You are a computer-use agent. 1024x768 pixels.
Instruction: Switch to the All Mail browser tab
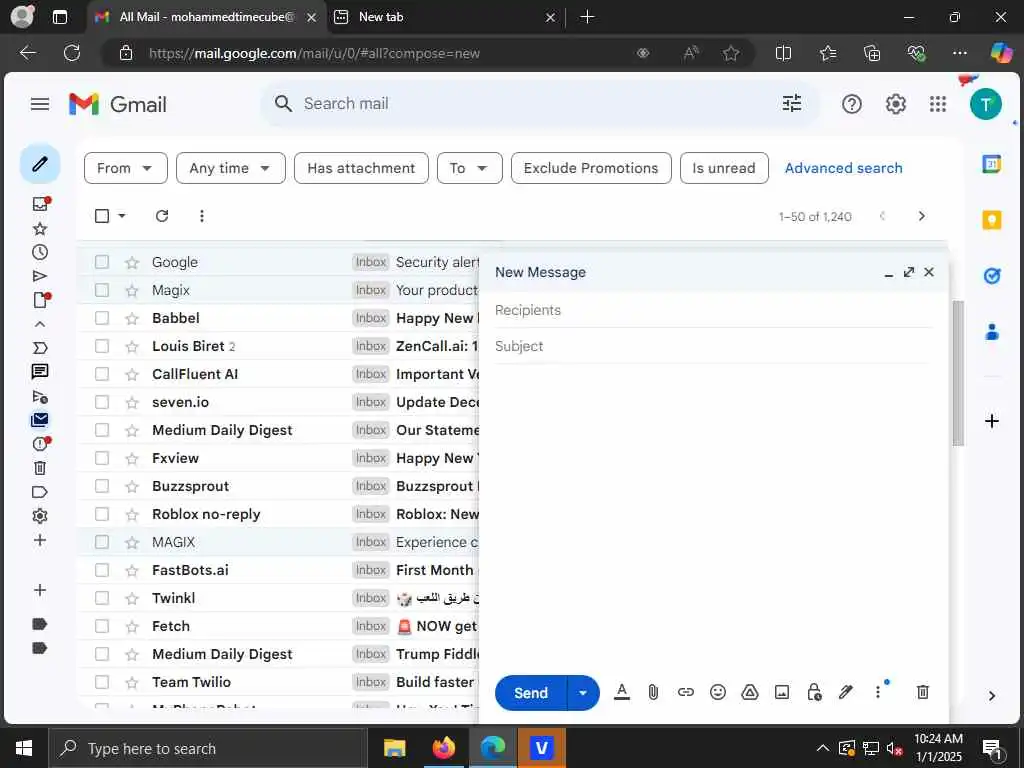click(205, 17)
